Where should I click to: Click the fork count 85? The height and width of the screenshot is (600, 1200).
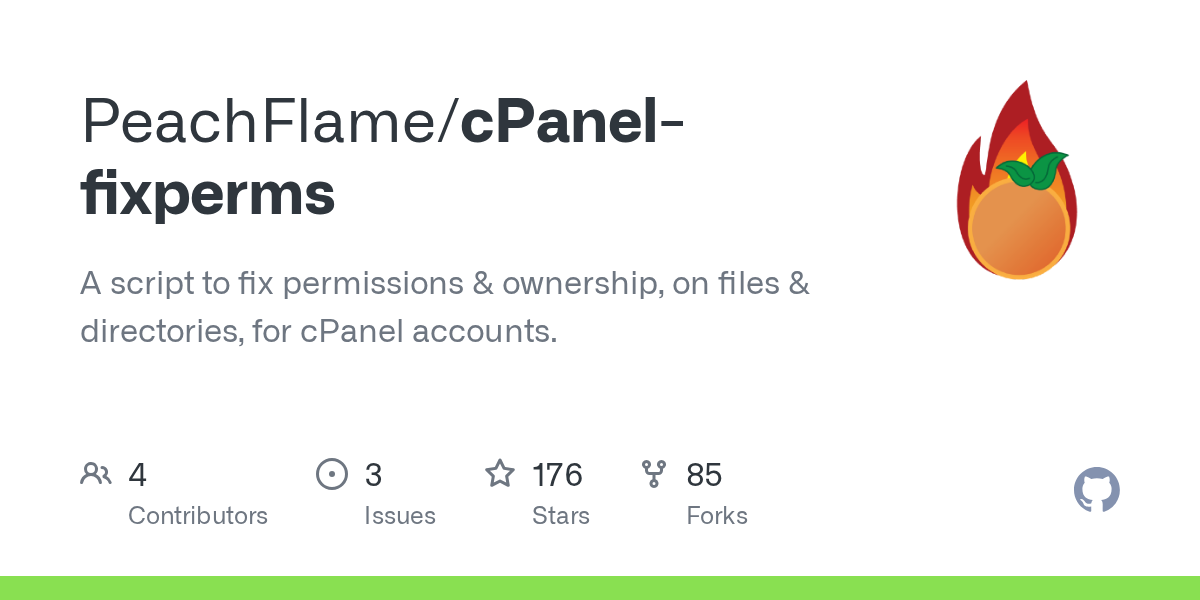pyautogui.click(x=704, y=475)
